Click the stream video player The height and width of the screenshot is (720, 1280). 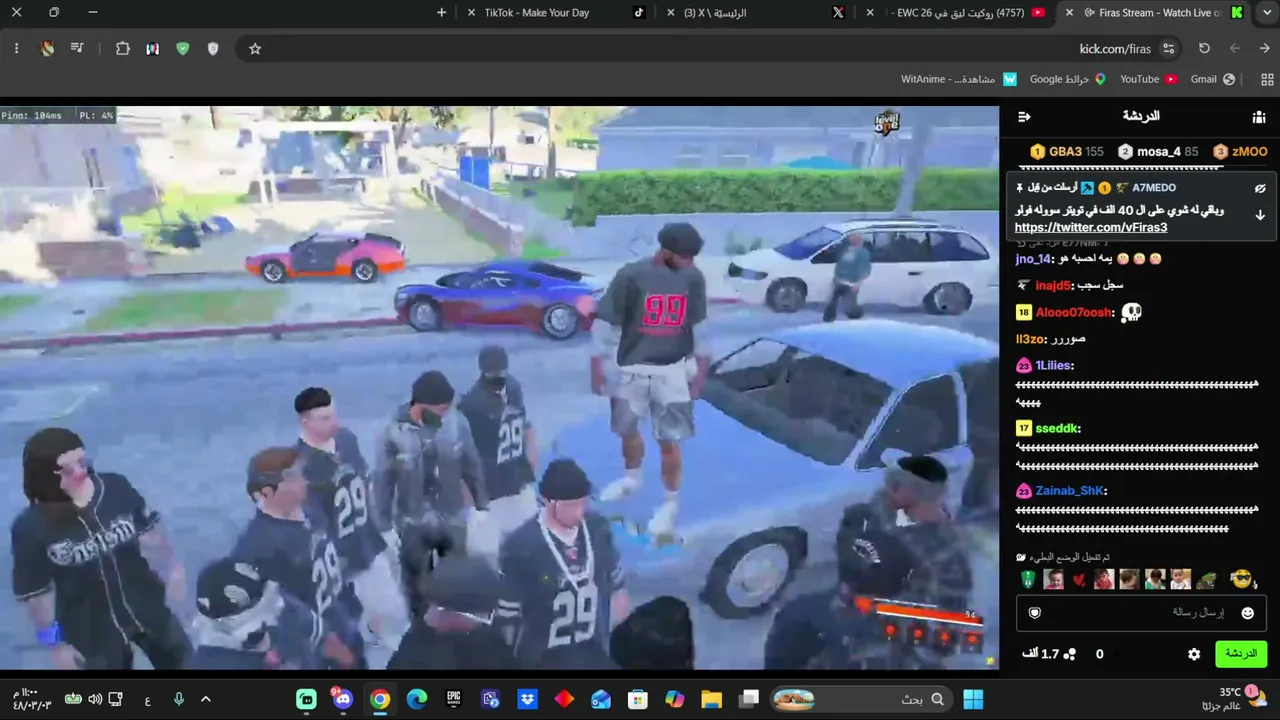(499, 388)
